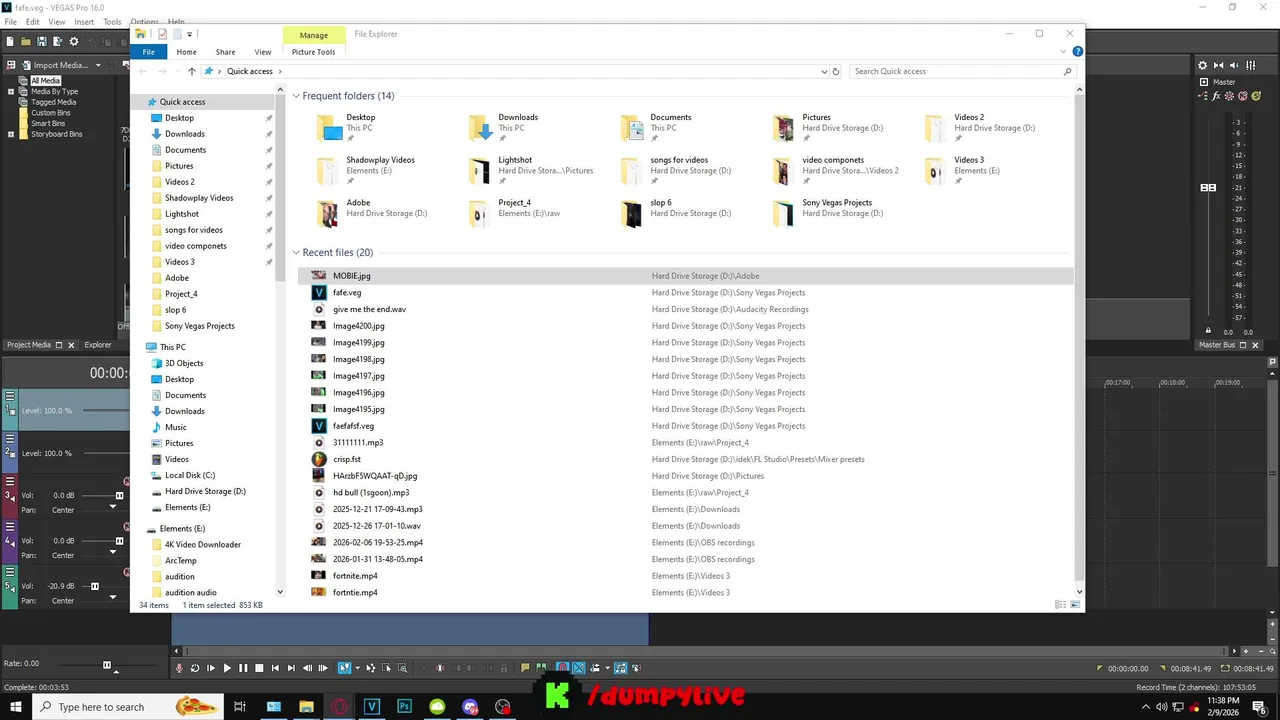Click the New project icon in VEGAS toolbar
This screenshot has width=1280, height=720.
[10, 41]
